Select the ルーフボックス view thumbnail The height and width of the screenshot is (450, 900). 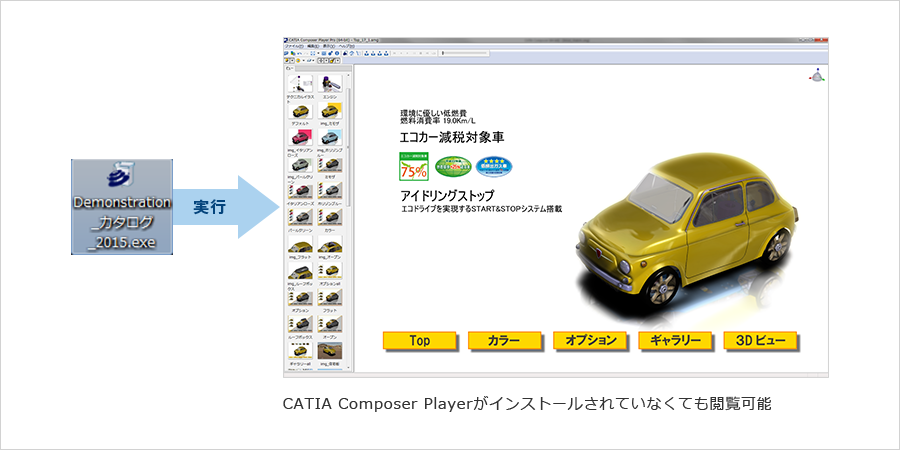pos(300,324)
